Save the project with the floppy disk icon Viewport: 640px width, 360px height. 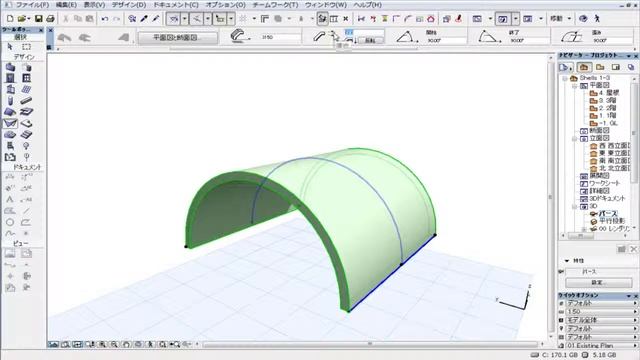tap(38, 19)
